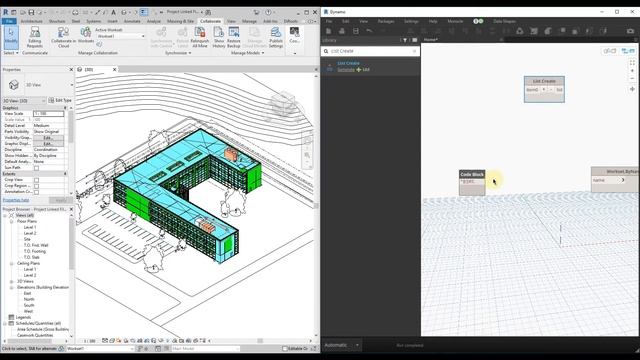Screen dimensions: 640x360
Task: Click the pan tool in Dynamo canvas
Action: (x=632, y=89)
